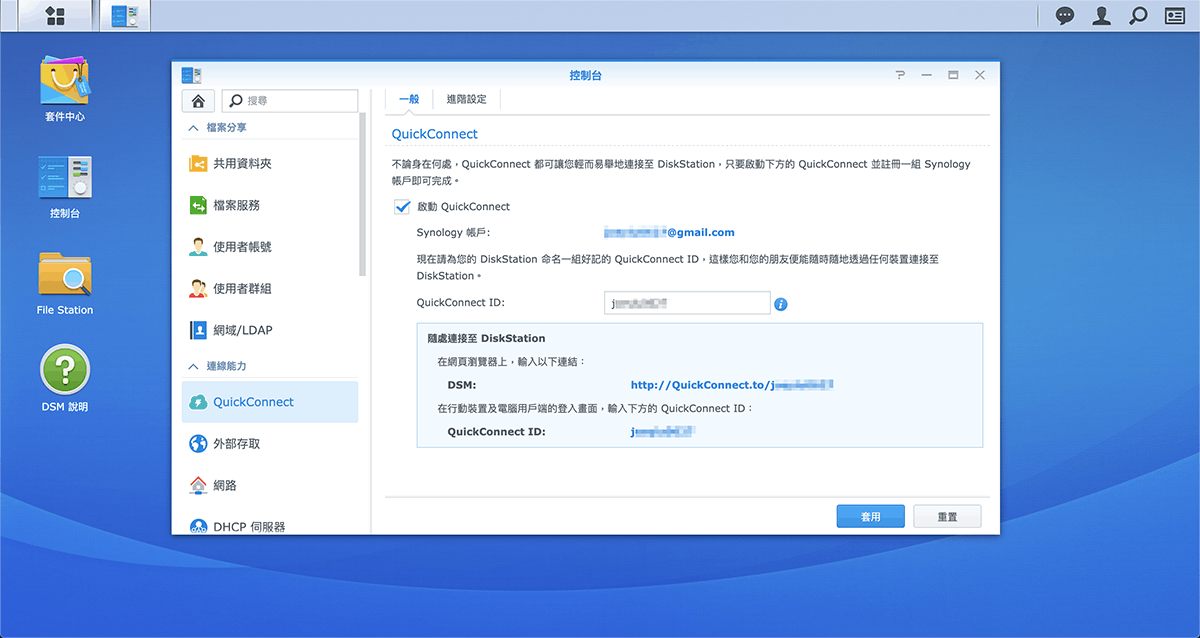Image resolution: width=1200 pixels, height=638 pixels.
Task: Click the 重置 reset button
Action: 947,517
